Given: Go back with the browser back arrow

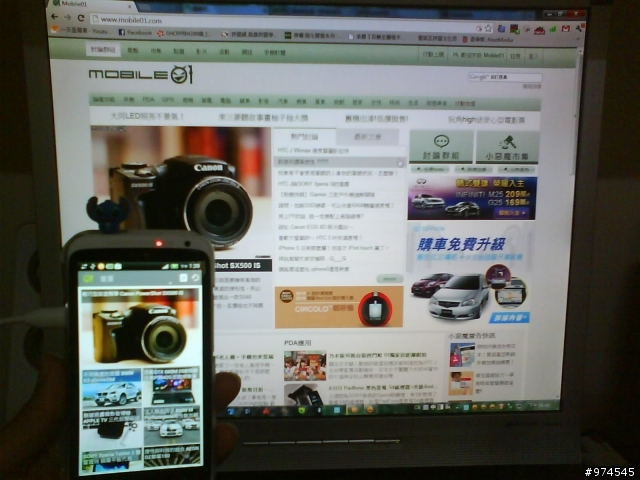Looking at the screenshot, I should point(54,17).
